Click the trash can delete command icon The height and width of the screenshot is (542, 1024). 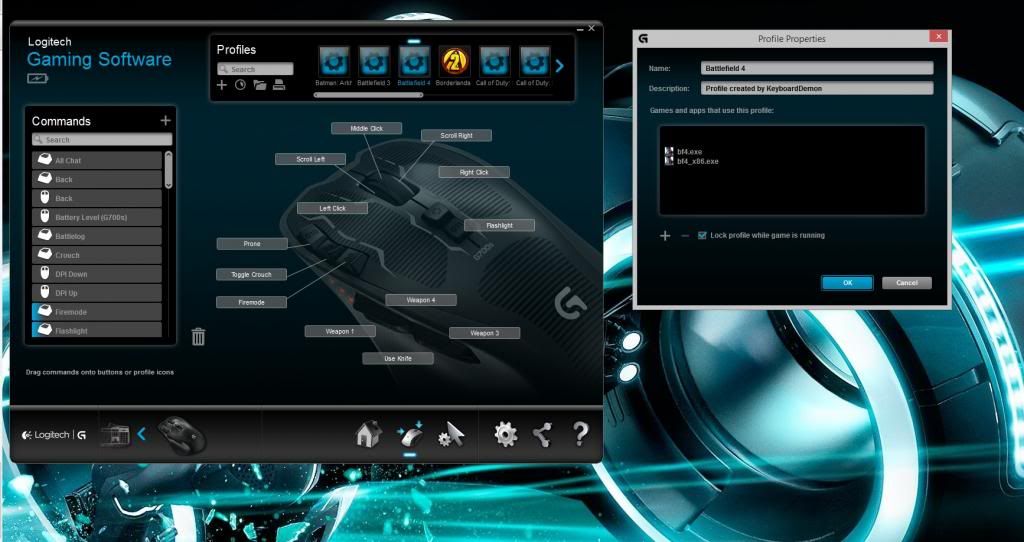point(198,337)
